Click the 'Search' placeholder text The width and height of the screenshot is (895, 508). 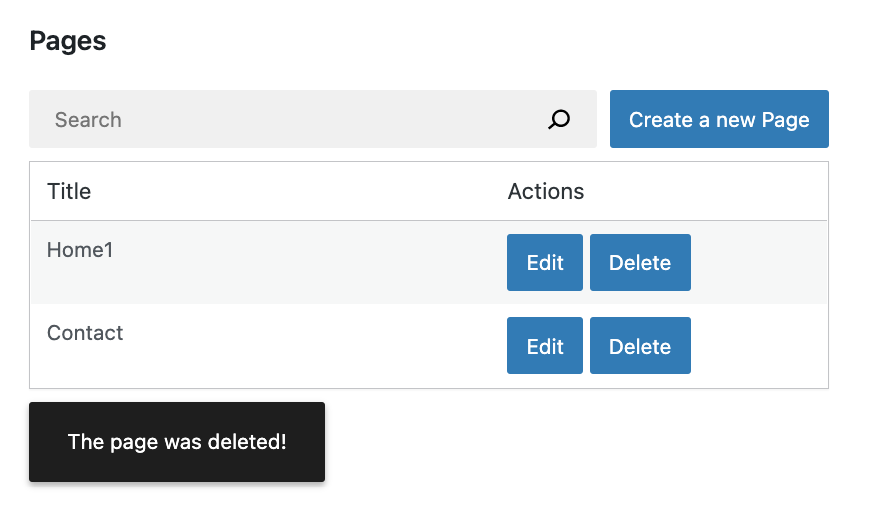(x=88, y=120)
